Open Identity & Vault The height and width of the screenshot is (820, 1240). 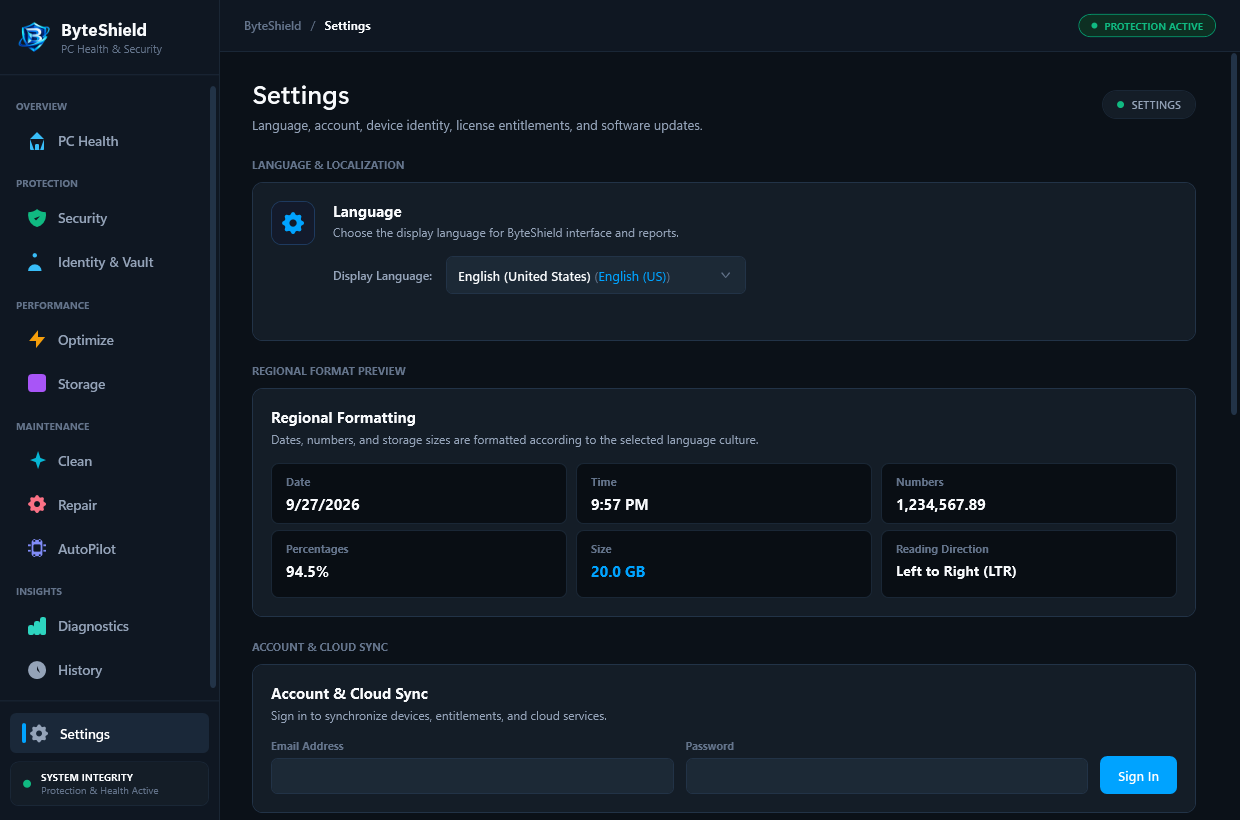[109, 262]
